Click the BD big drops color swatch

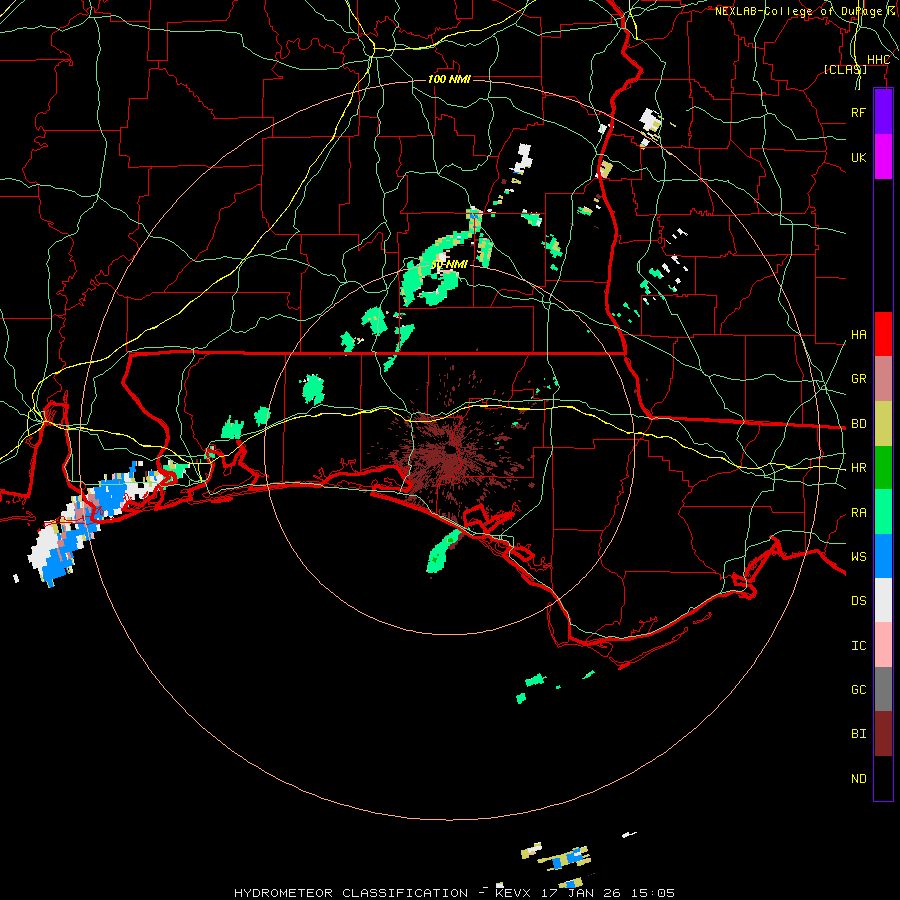[x=883, y=423]
